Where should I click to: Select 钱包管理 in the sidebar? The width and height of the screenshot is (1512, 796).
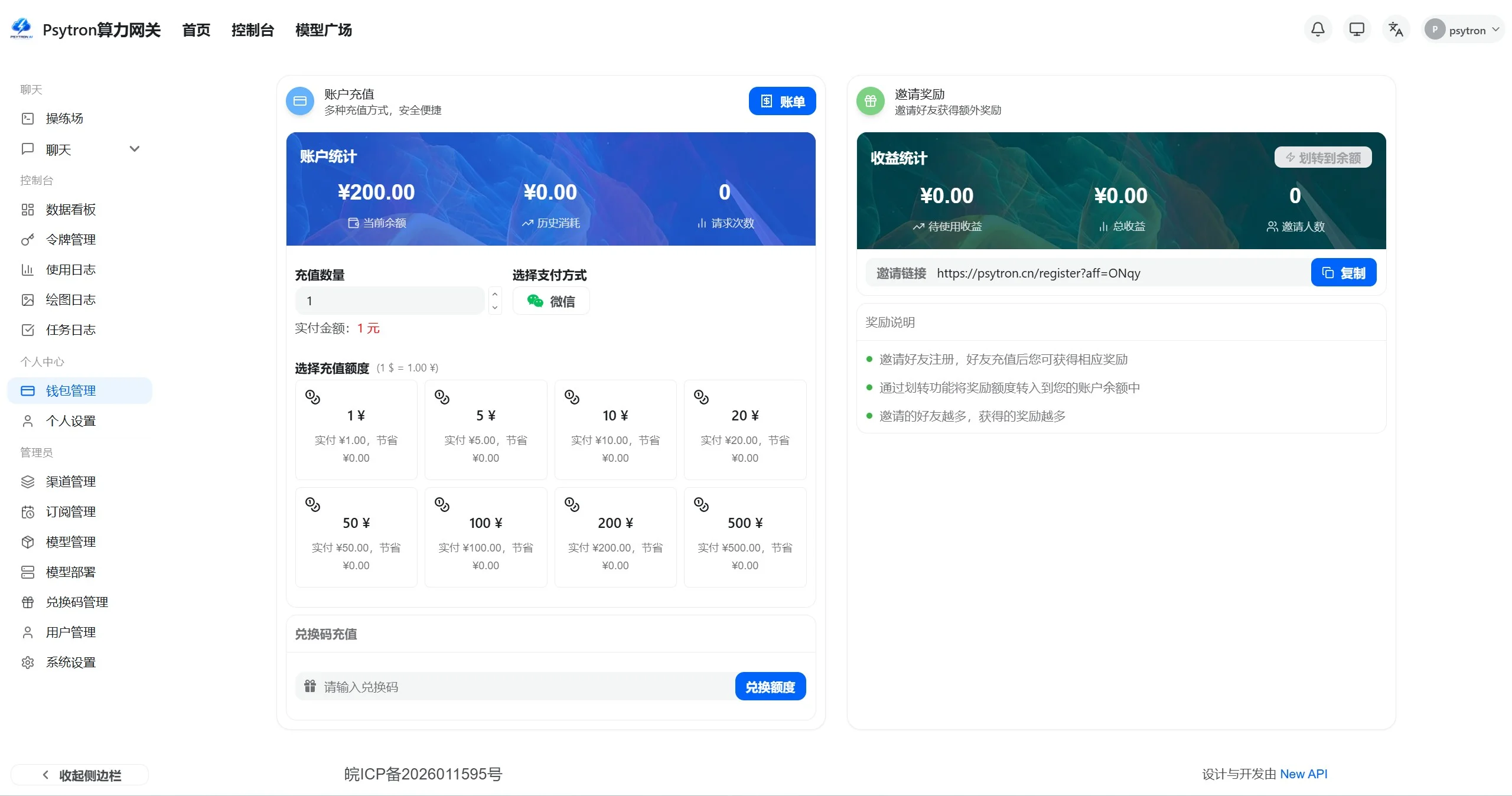(80, 390)
